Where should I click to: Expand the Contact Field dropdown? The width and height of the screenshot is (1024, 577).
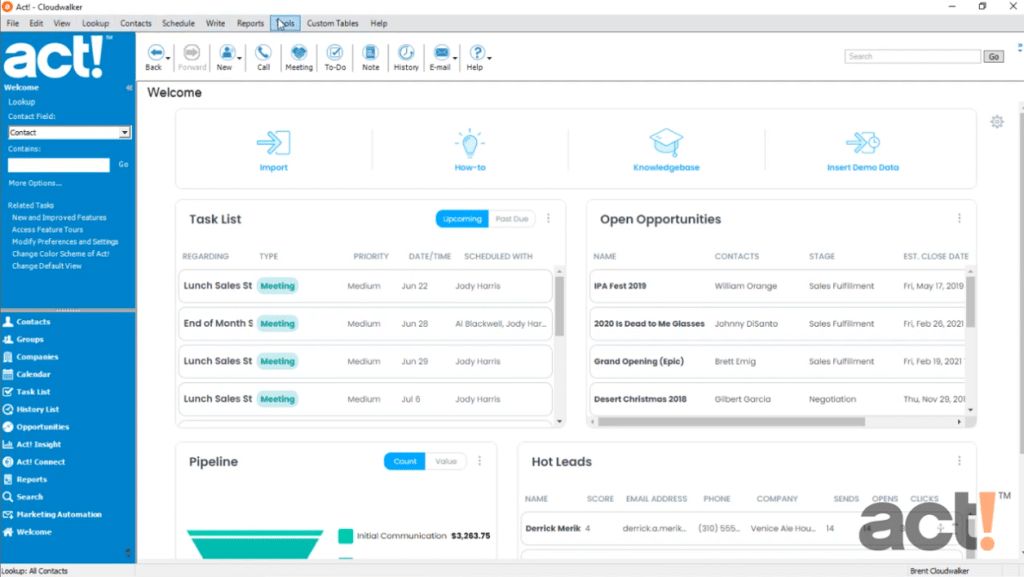[125, 132]
